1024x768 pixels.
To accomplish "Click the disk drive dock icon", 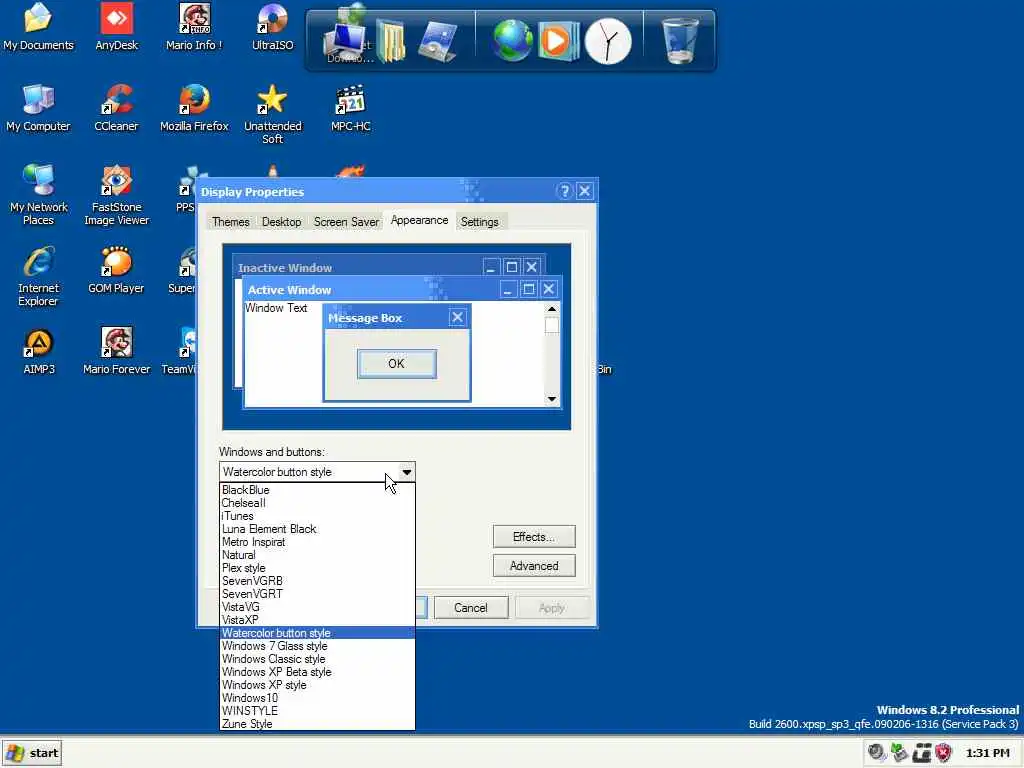I will pyautogui.click(x=438, y=40).
